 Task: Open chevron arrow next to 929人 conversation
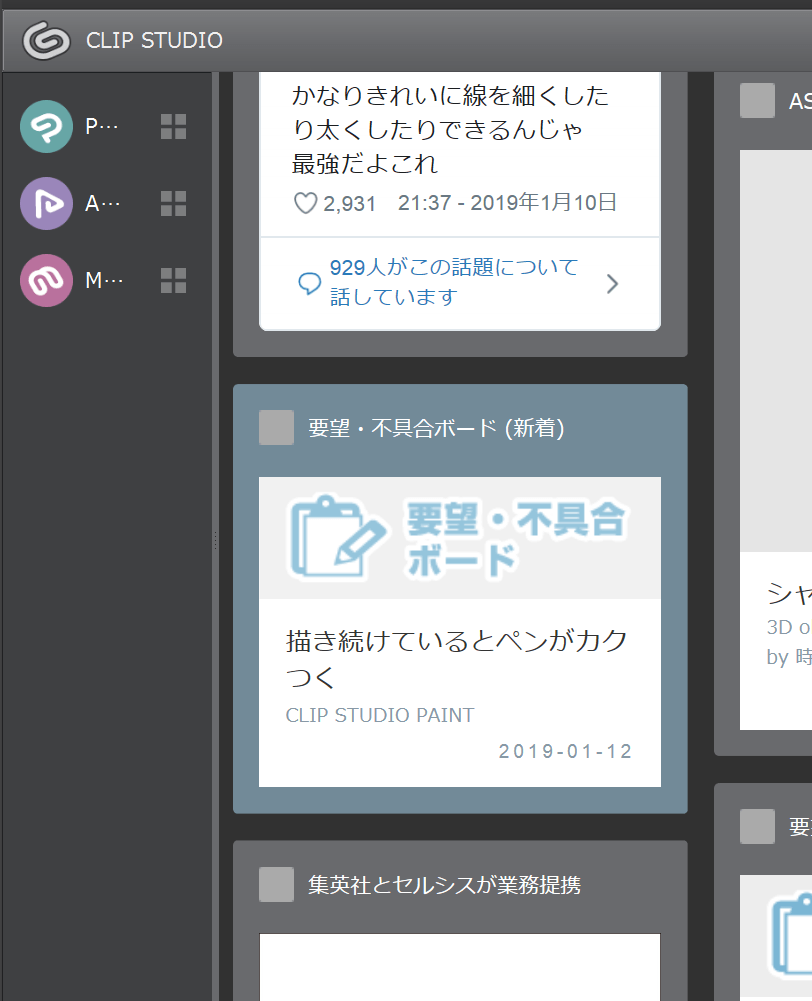[612, 283]
